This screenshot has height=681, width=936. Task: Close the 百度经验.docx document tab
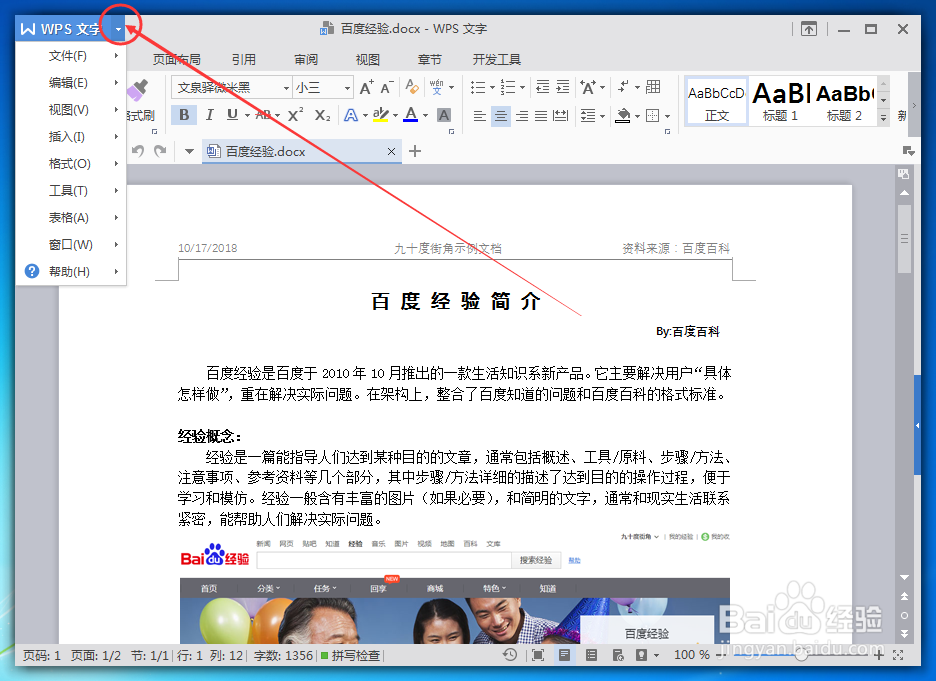pyautogui.click(x=391, y=152)
